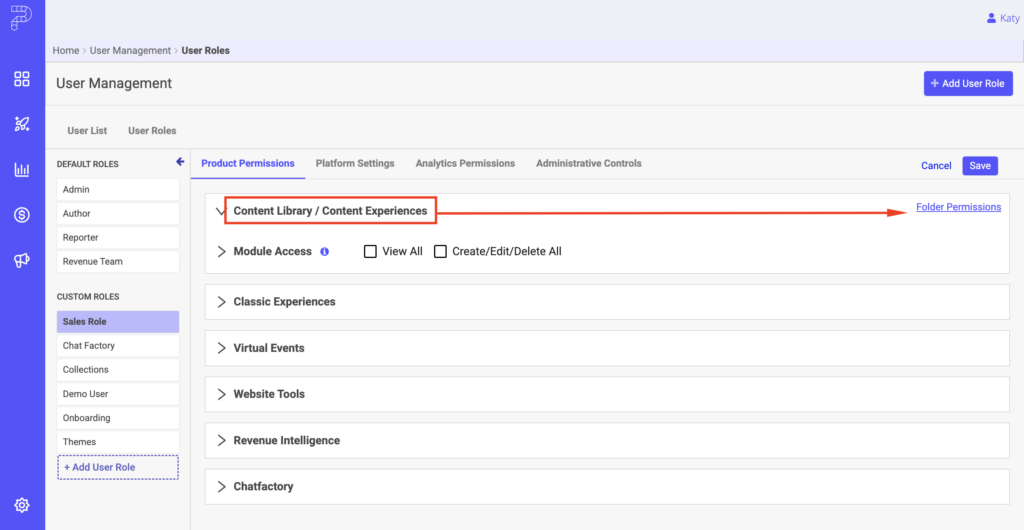Open the megaphone campaign icon
This screenshot has width=1024, height=530.
22,260
